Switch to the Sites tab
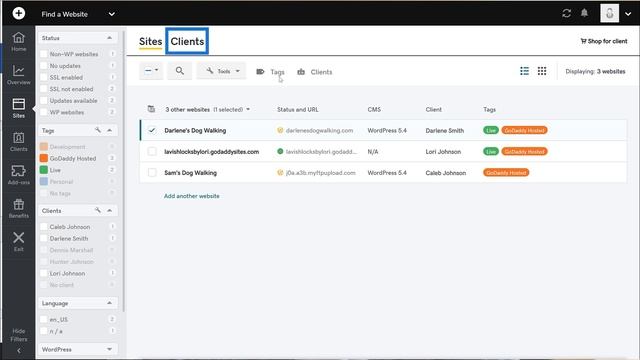 coord(151,42)
